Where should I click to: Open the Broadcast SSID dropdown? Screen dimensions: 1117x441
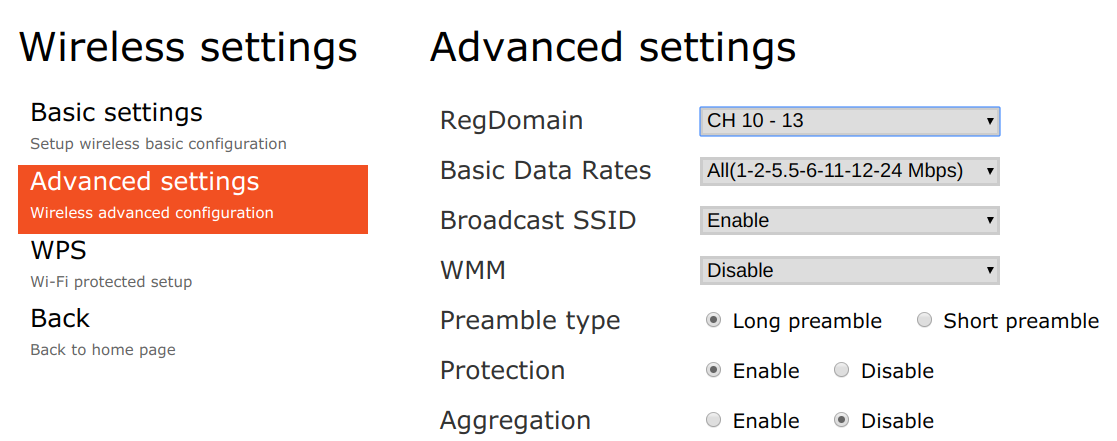(849, 221)
